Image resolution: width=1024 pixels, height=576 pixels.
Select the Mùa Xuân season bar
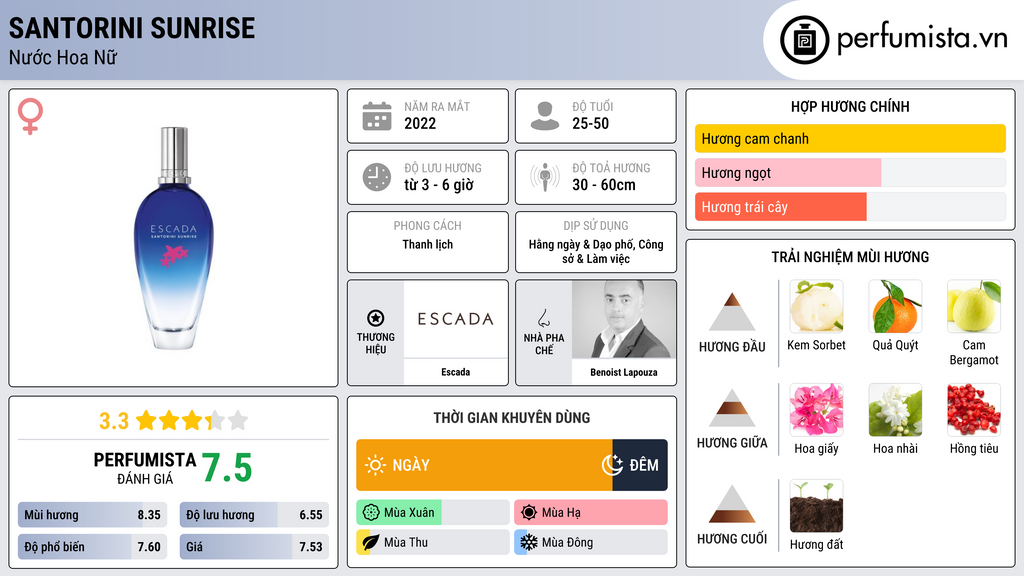(432, 512)
